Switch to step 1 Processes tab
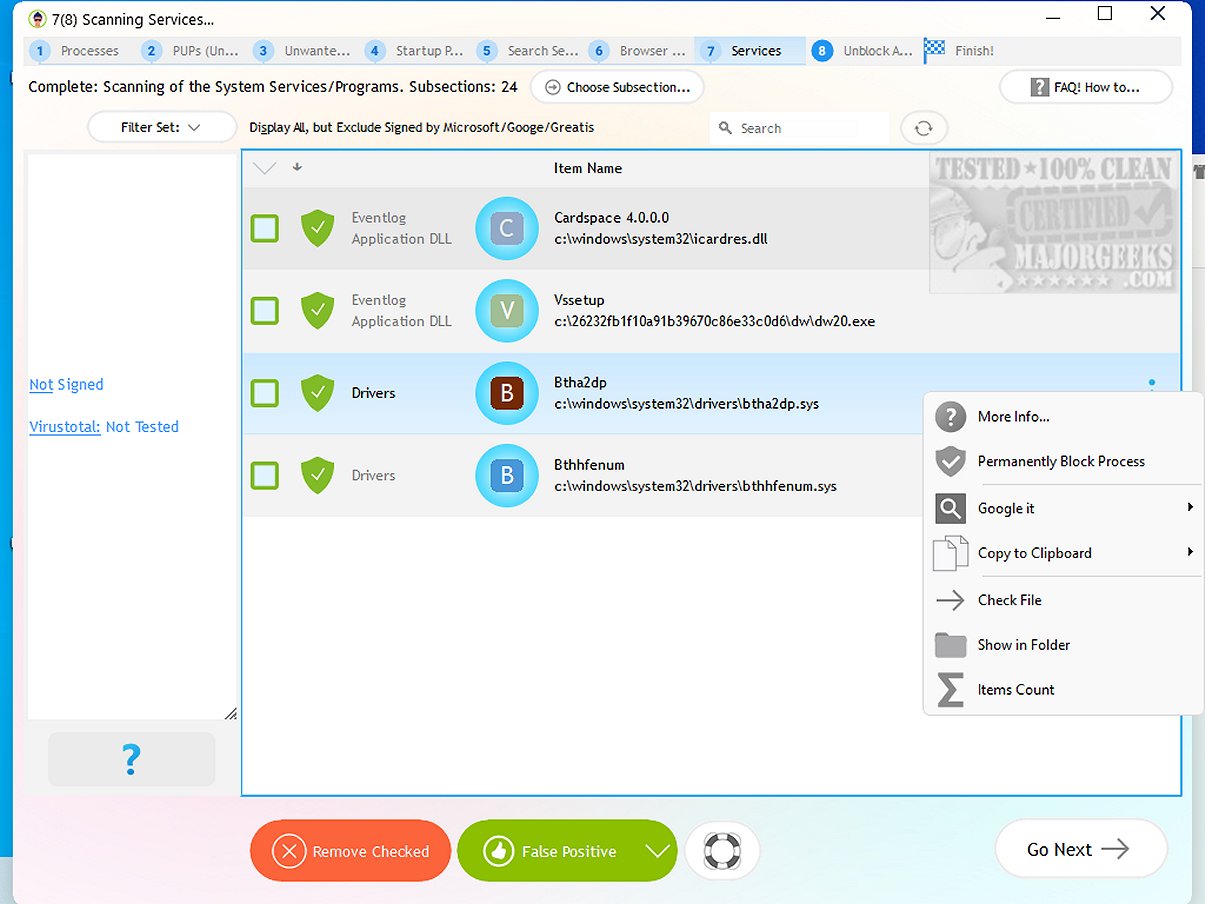This screenshot has height=904, width=1205. (x=78, y=51)
